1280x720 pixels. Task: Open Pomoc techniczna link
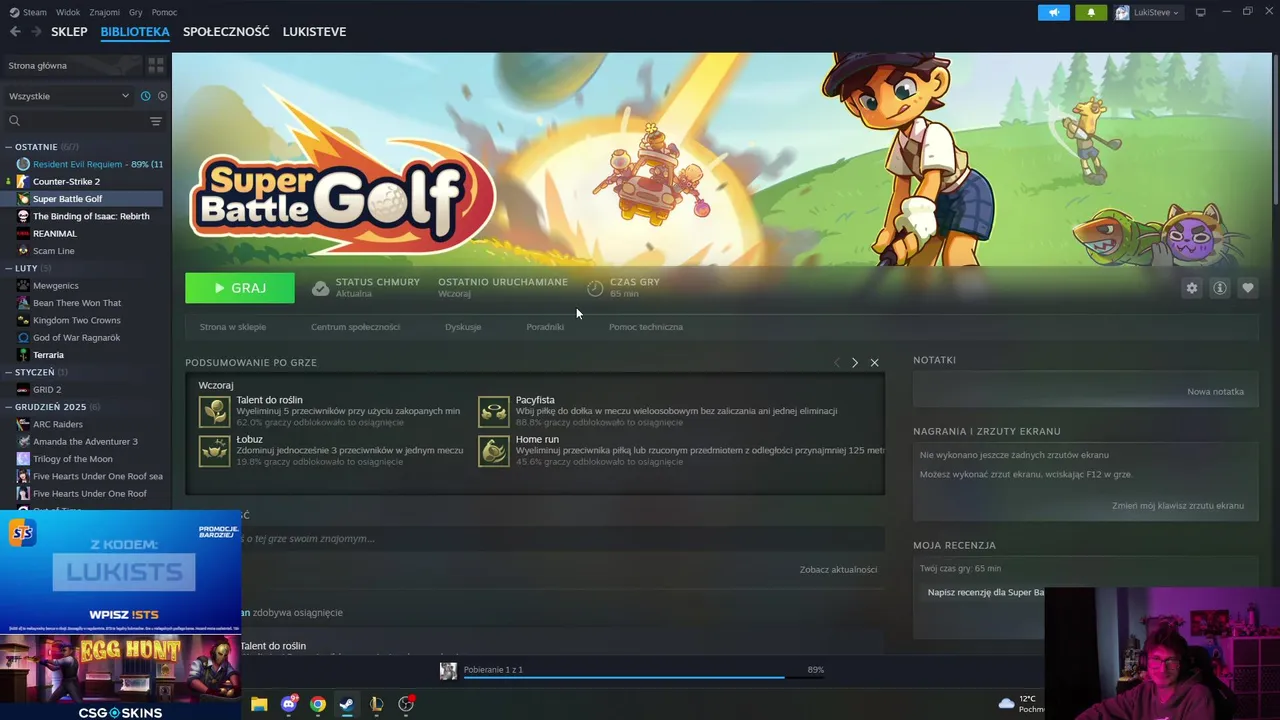pyautogui.click(x=646, y=327)
